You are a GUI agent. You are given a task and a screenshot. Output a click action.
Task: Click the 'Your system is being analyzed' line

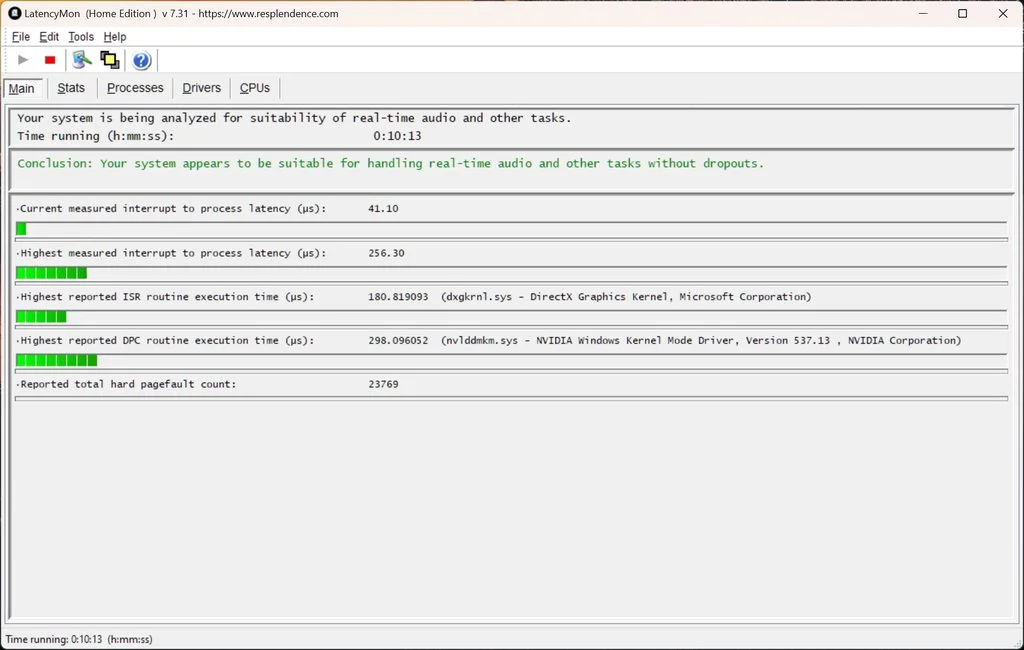294,118
